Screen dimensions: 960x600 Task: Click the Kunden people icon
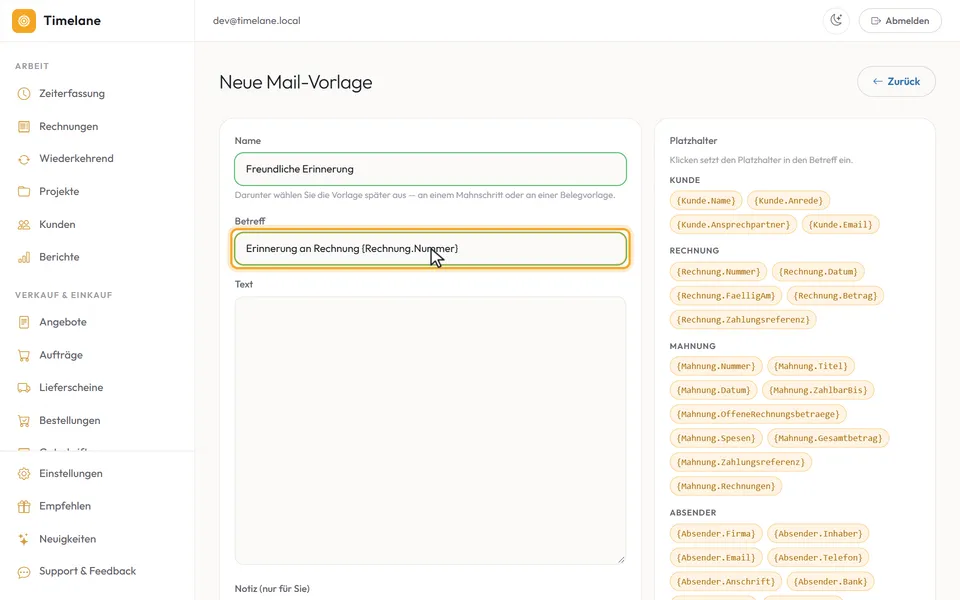pyautogui.click(x=24, y=225)
